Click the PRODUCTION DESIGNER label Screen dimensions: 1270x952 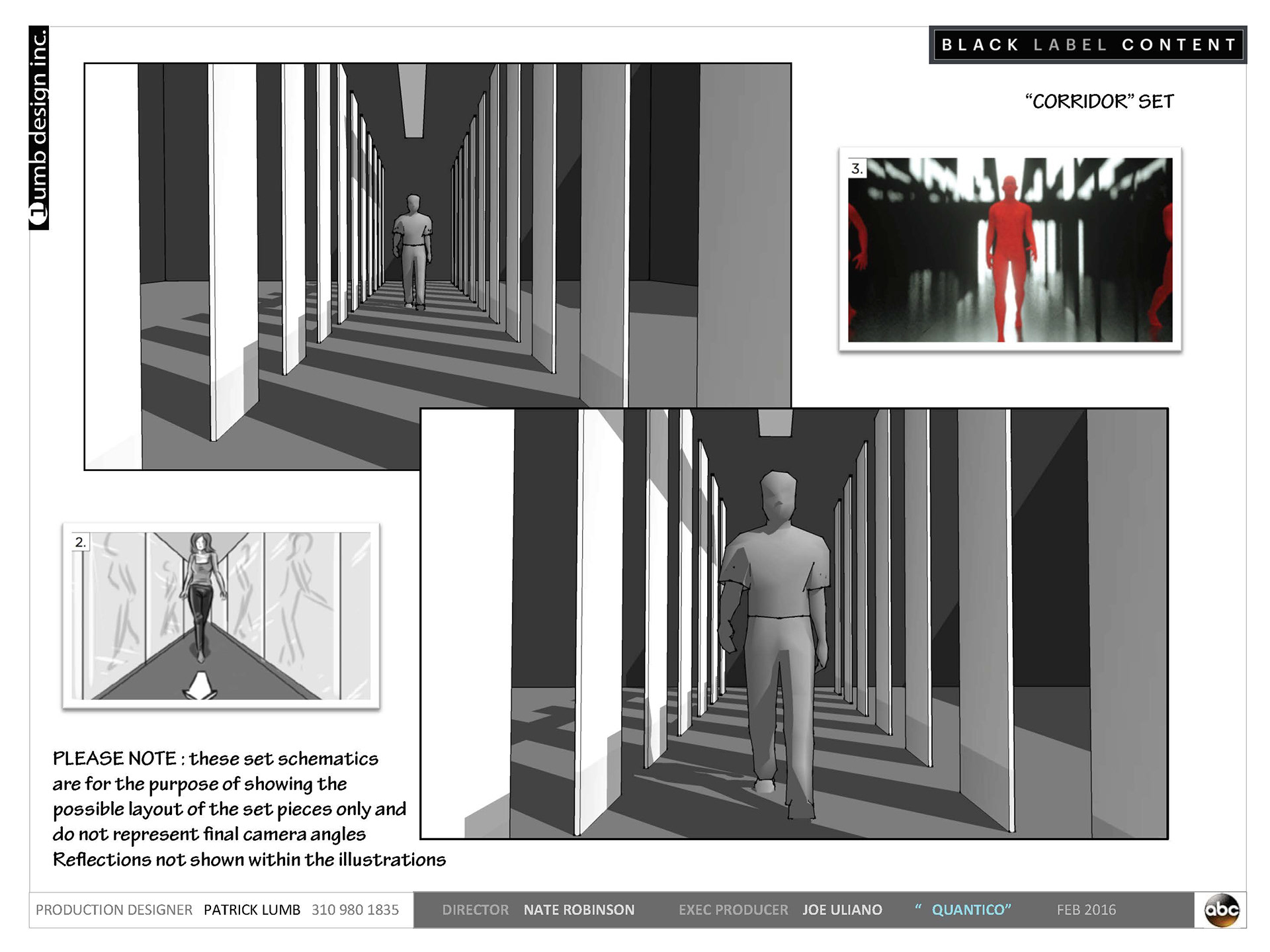[x=114, y=910]
